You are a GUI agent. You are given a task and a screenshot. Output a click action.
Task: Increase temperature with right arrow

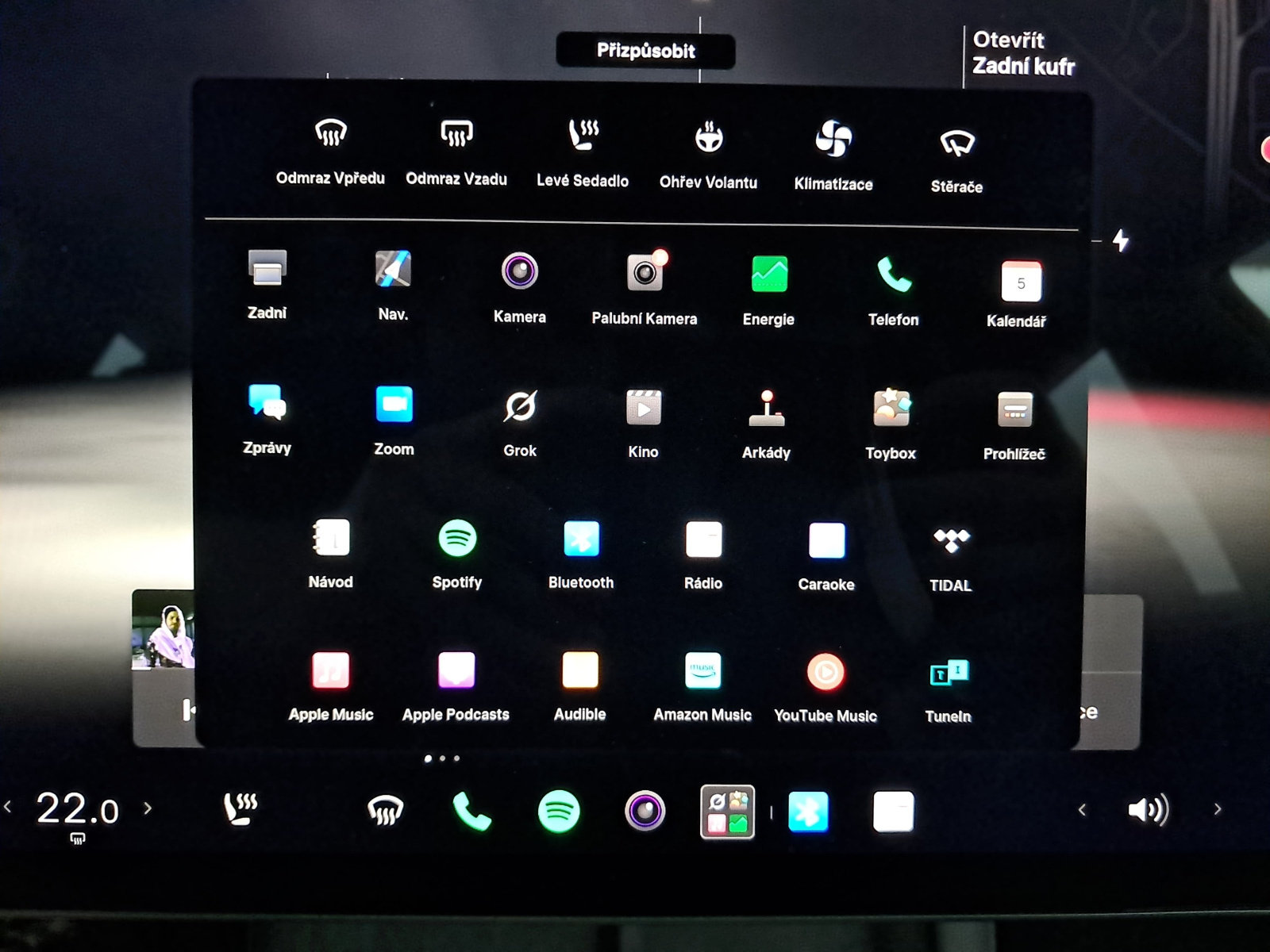[148, 808]
